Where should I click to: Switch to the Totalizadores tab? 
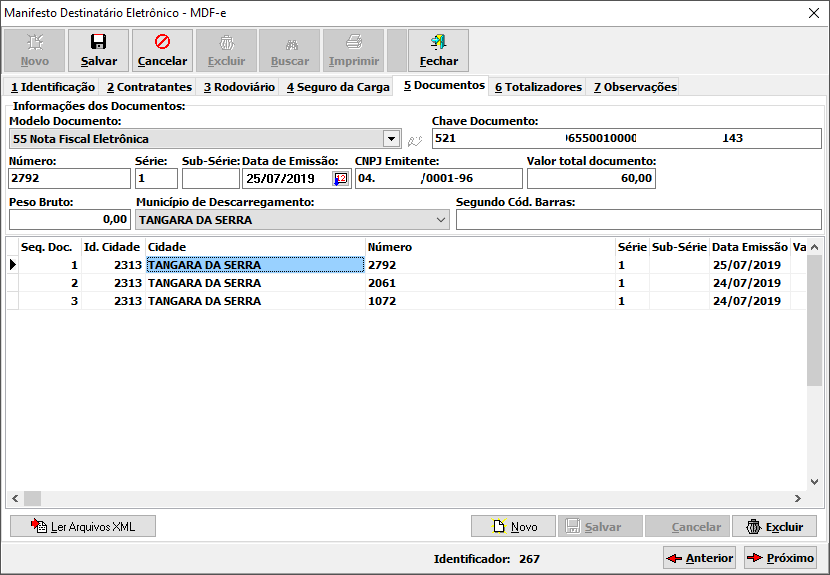point(538,87)
